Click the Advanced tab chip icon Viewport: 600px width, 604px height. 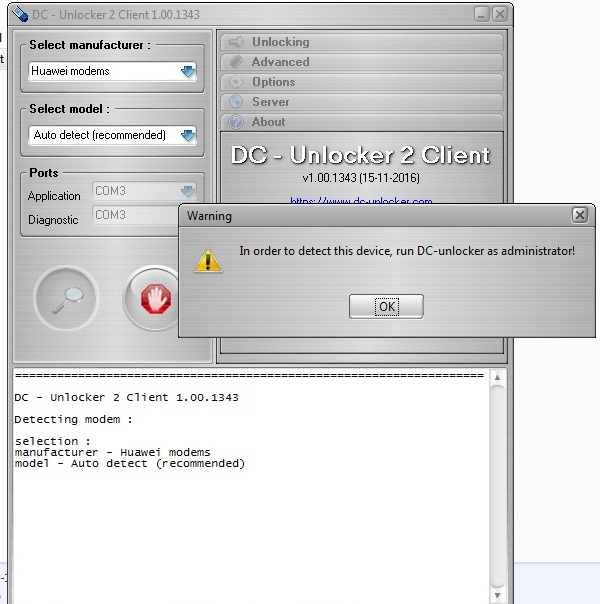pos(236,62)
